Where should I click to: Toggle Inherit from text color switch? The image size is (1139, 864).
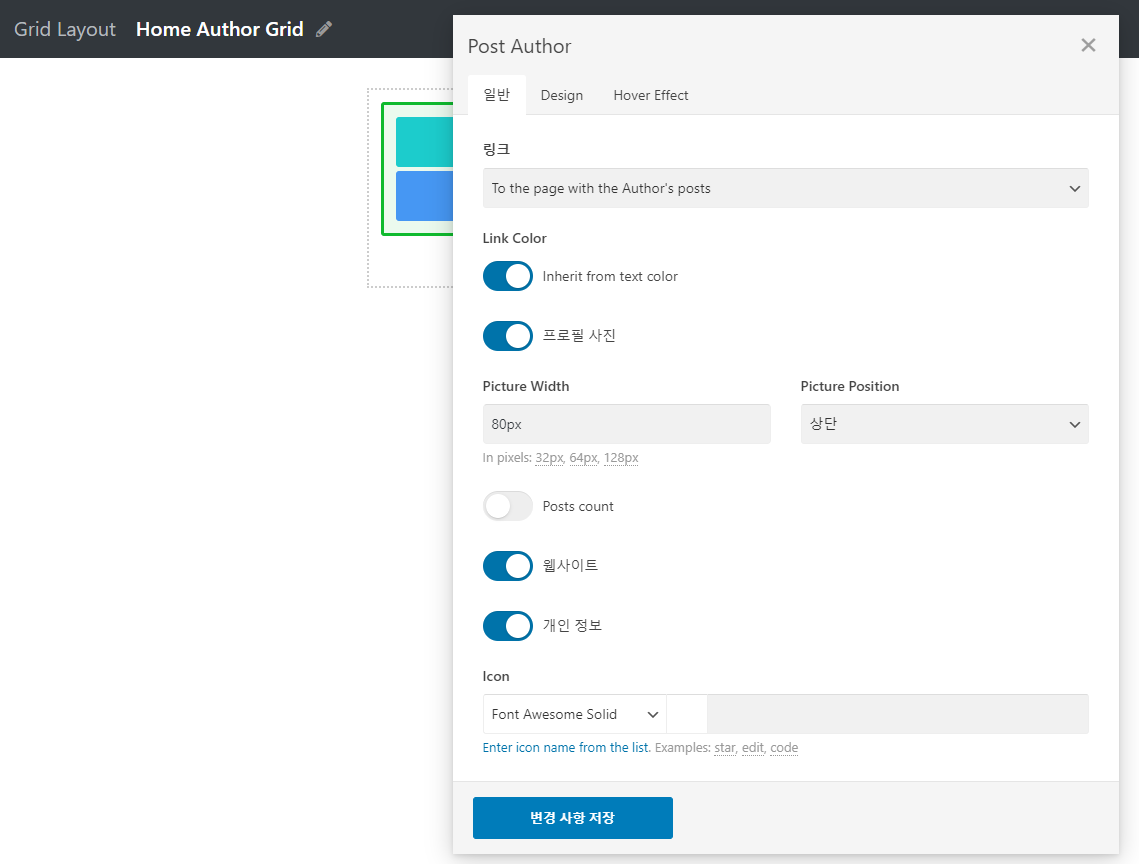[508, 276]
